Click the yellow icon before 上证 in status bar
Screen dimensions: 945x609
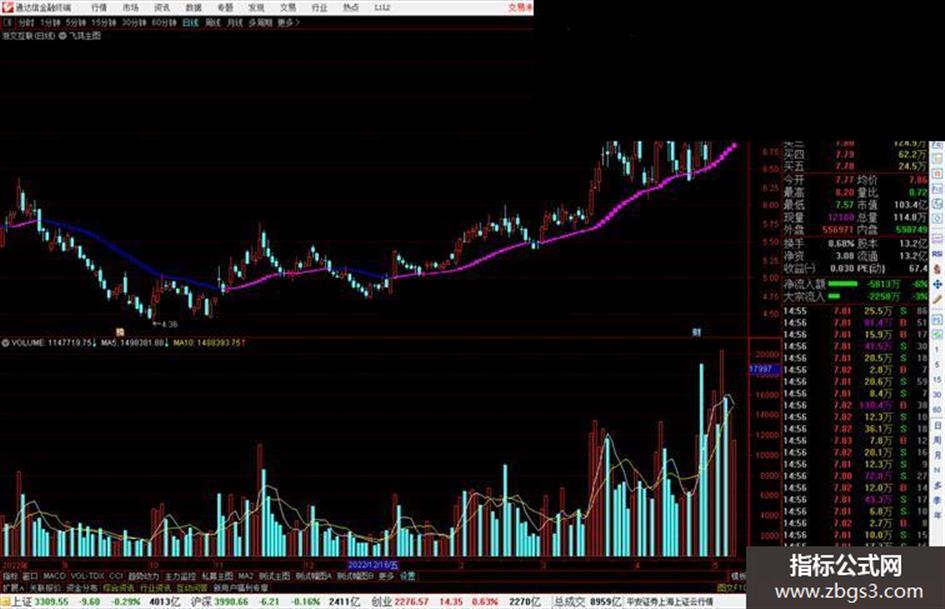click(x=5, y=601)
